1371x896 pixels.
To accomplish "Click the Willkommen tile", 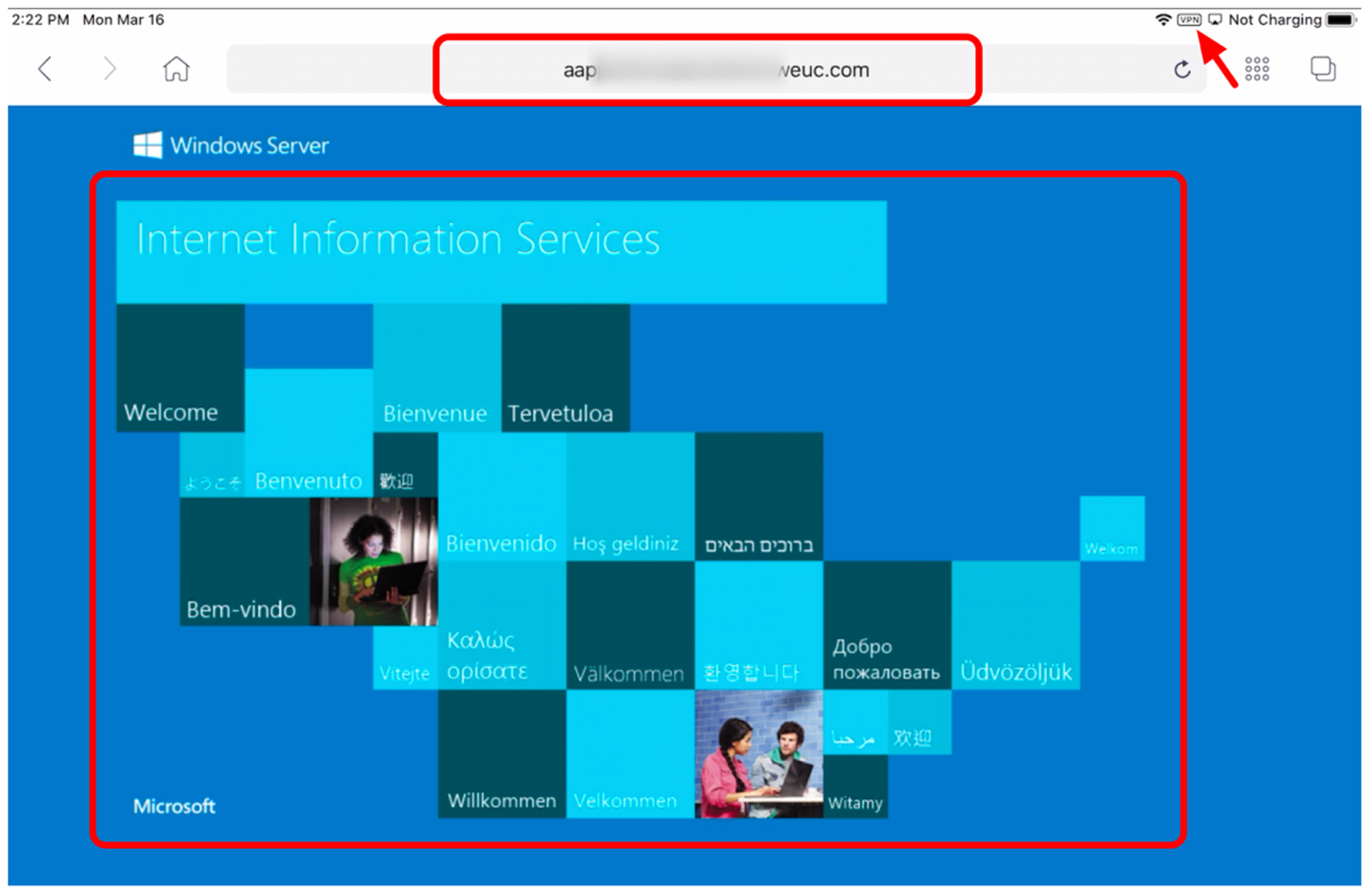I will 501,753.
